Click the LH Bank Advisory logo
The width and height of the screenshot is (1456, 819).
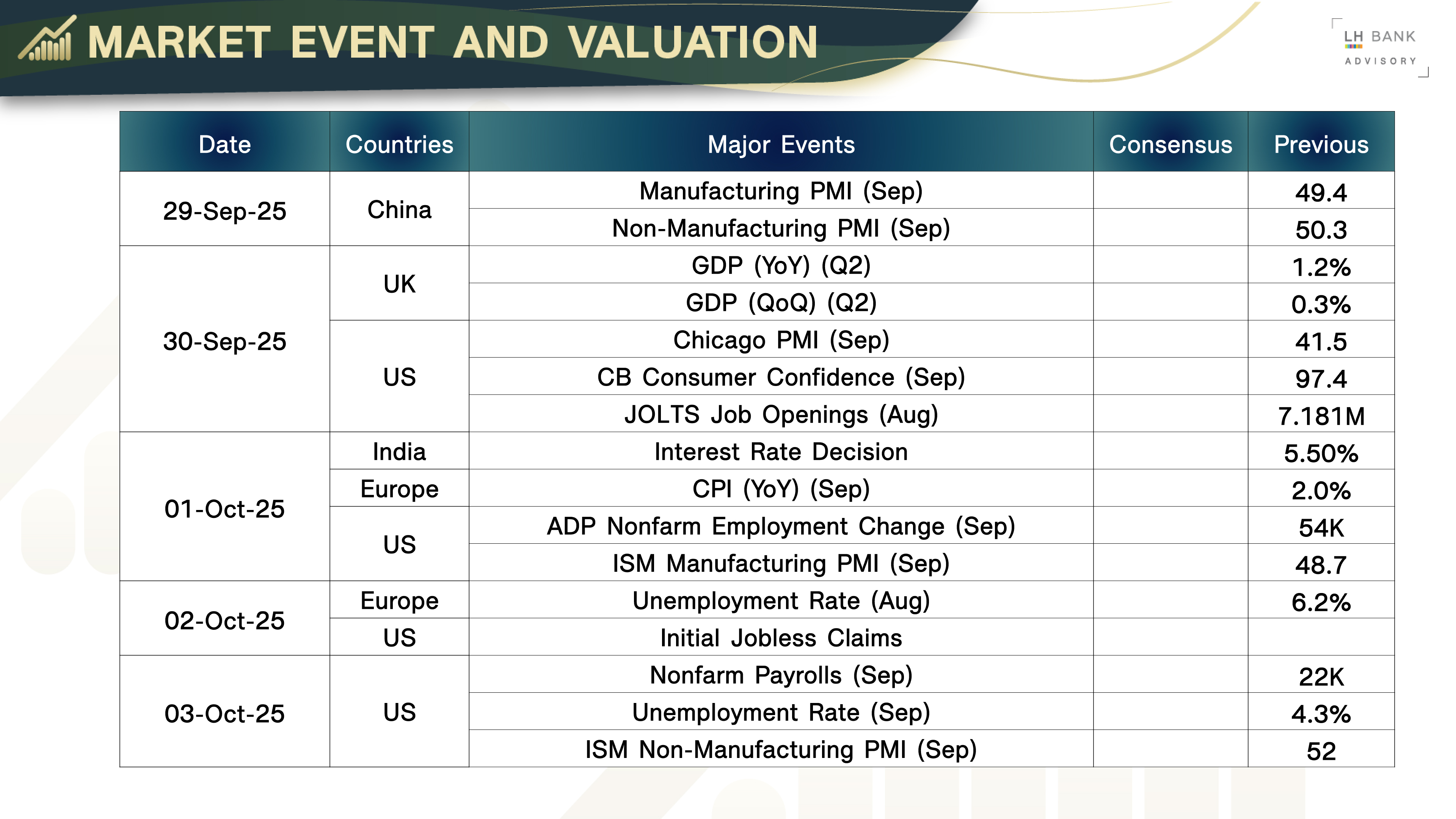(1380, 47)
